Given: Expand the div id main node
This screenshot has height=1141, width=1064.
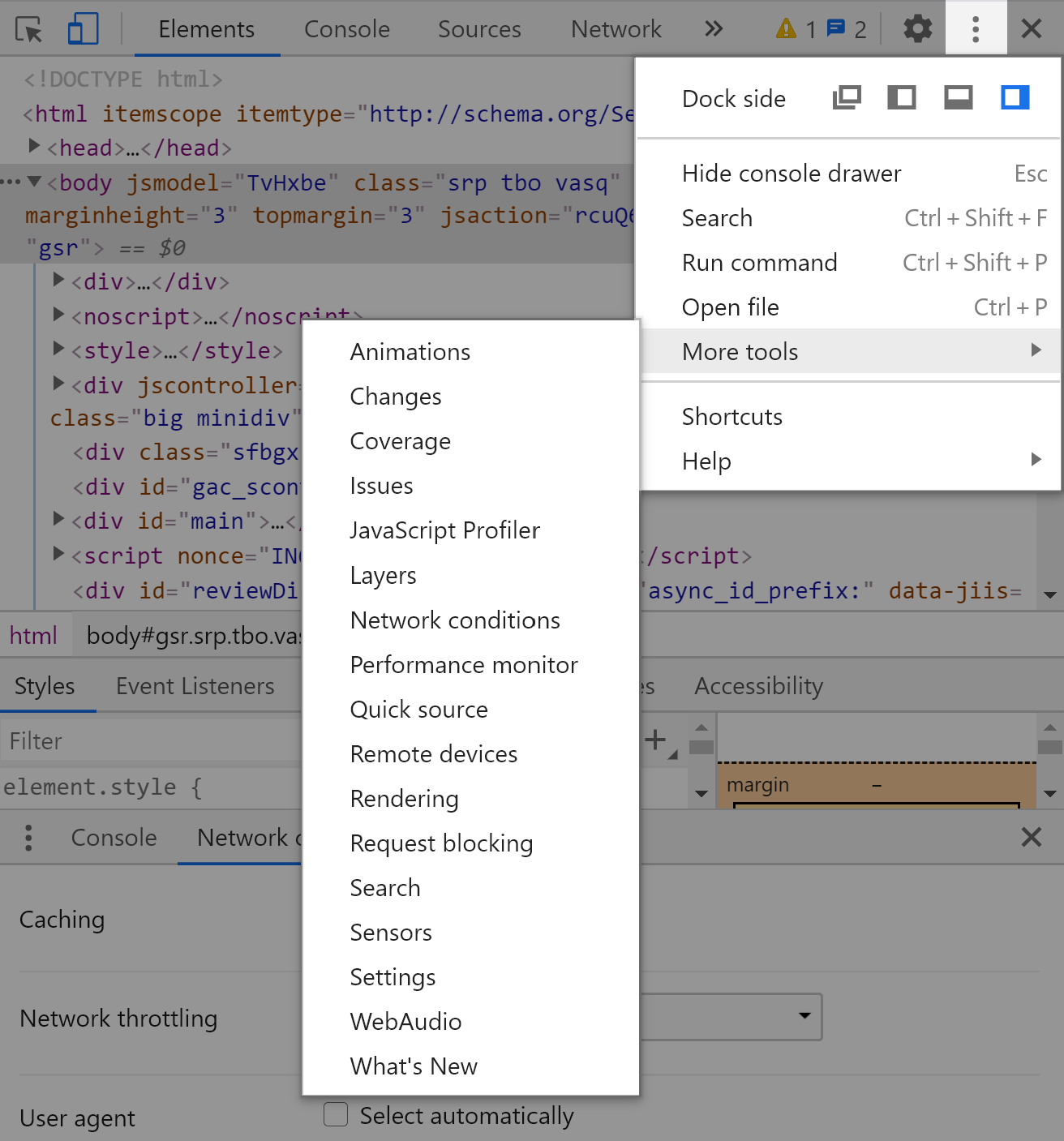Looking at the screenshot, I should coord(58,519).
